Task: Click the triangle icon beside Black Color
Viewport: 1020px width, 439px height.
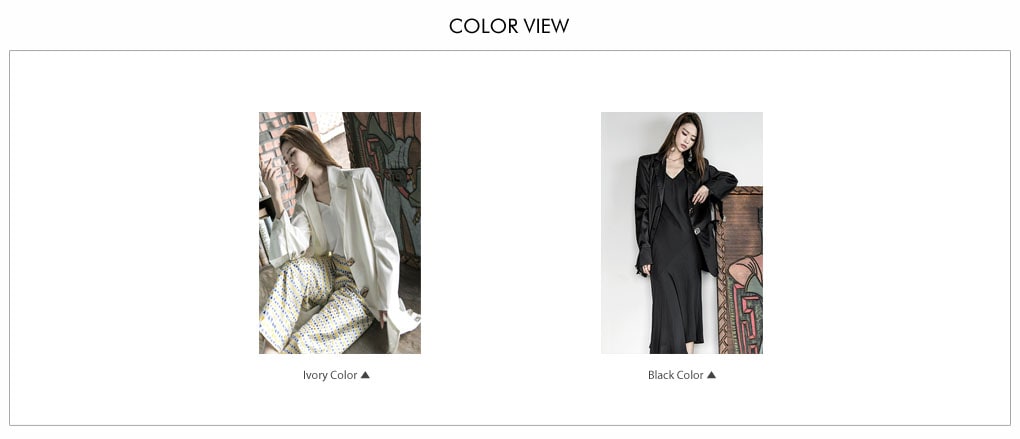Action: pyautogui.click(x=711, y=375)
